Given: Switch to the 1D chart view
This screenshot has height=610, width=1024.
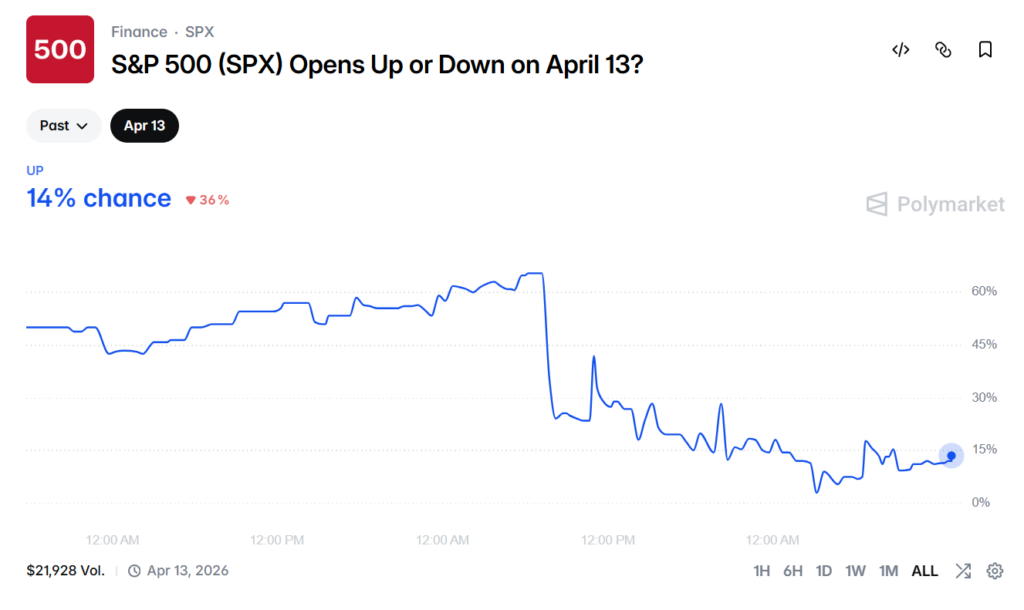Looking at the screenshot, I should [824, 570].
